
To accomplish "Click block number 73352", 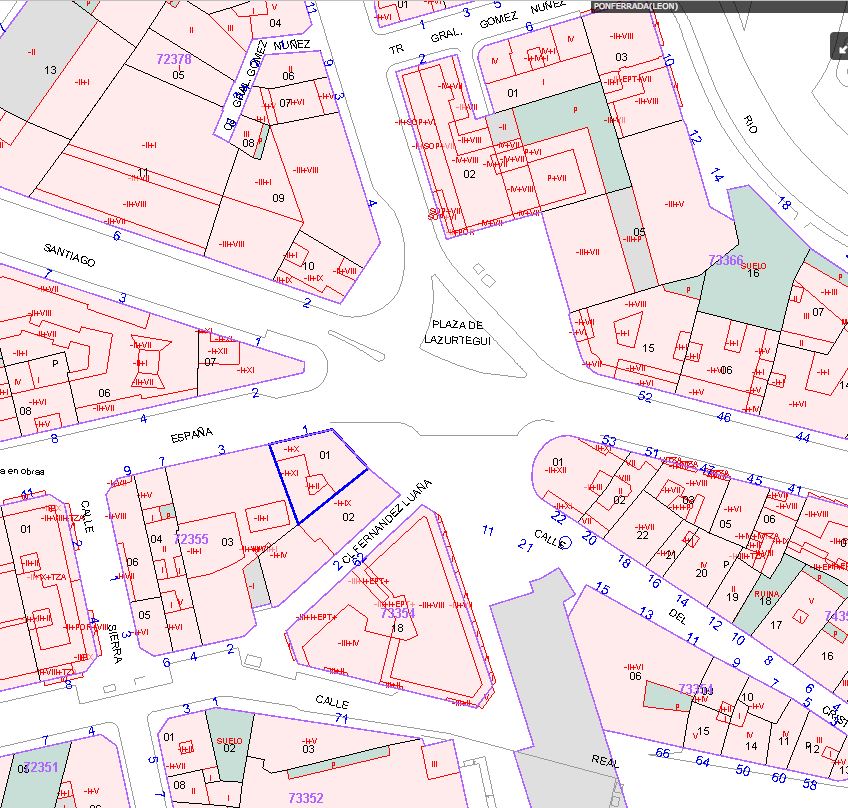I will pos(305,798).
